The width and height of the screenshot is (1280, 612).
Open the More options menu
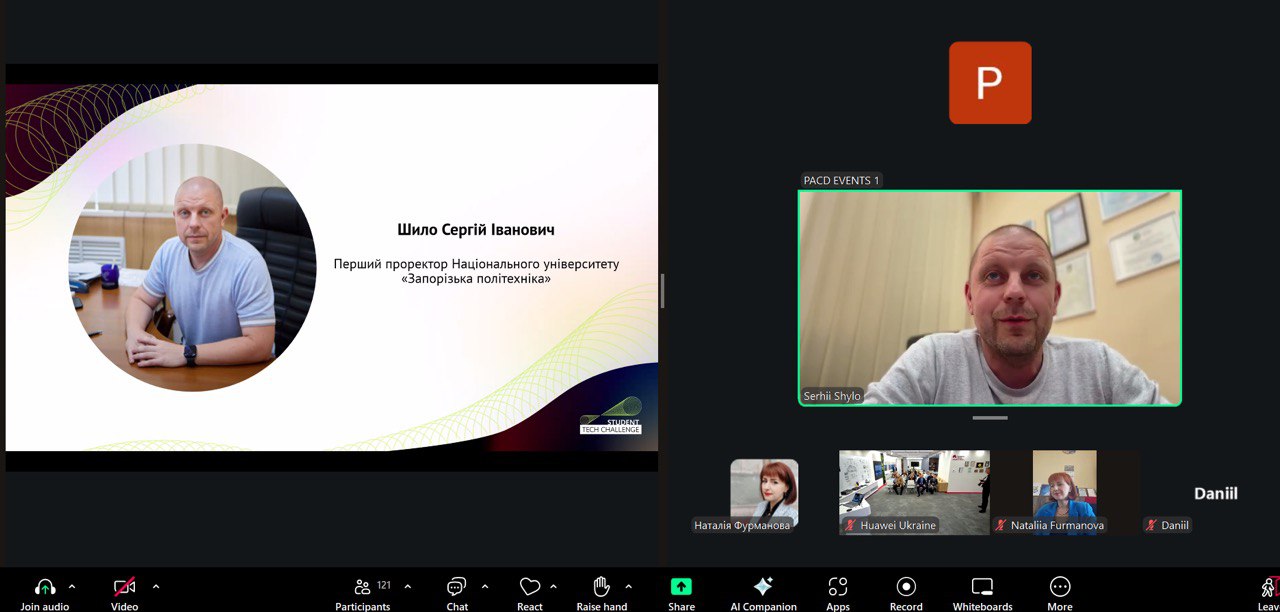click(x=1060, y=587)
